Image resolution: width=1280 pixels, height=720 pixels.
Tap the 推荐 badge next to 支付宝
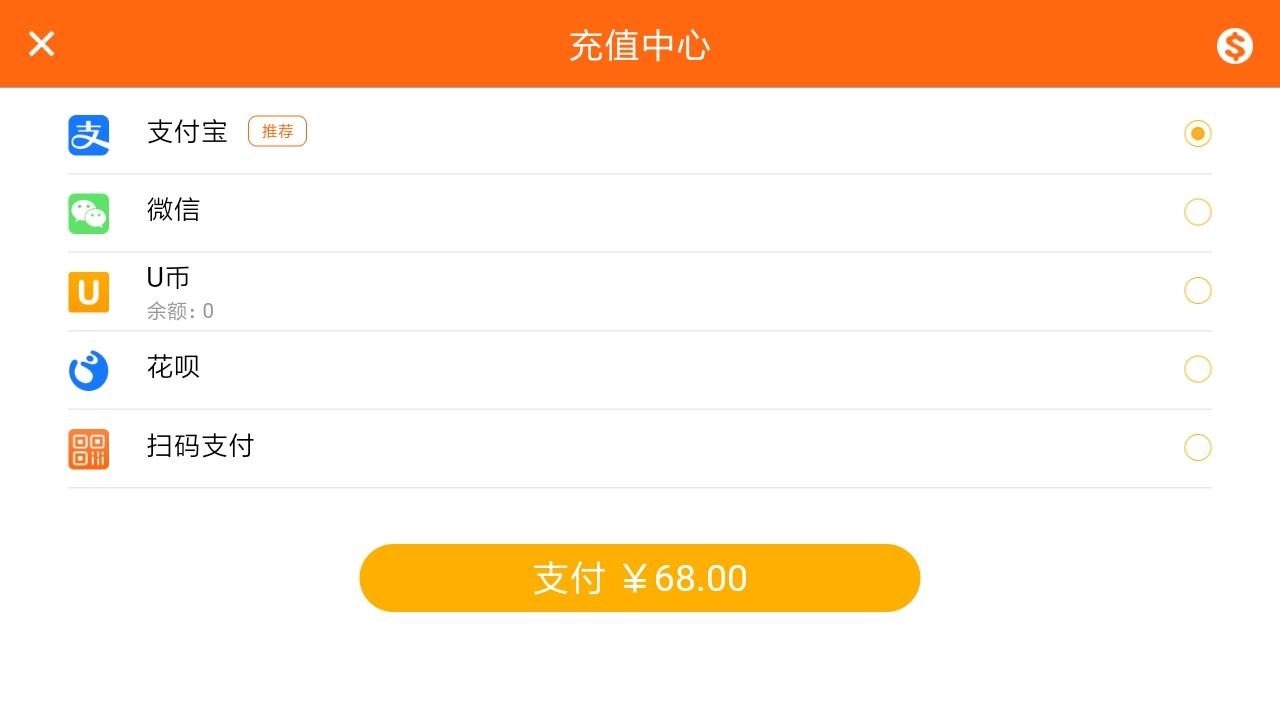point(277,131)
